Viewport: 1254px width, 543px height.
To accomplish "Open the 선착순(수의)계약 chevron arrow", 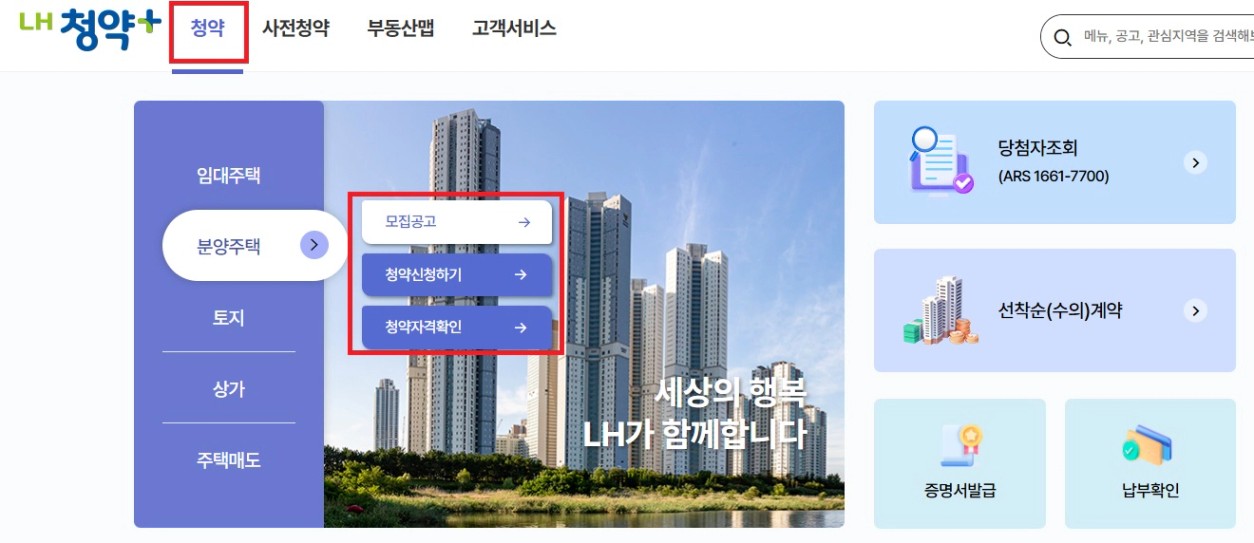I will 1195,311.
